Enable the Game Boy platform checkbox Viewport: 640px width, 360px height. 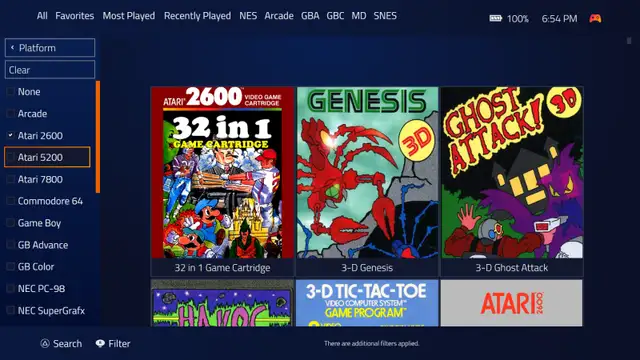(11, 223)
